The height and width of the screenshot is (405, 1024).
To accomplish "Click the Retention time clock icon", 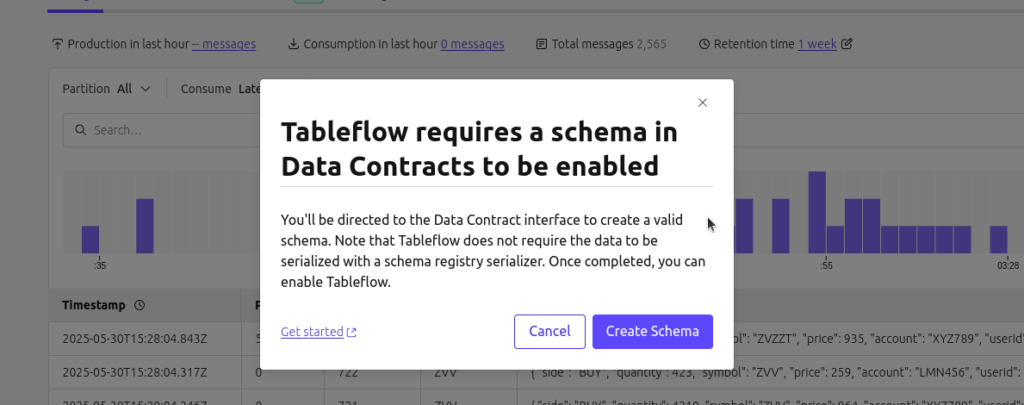I will (704, 44).
